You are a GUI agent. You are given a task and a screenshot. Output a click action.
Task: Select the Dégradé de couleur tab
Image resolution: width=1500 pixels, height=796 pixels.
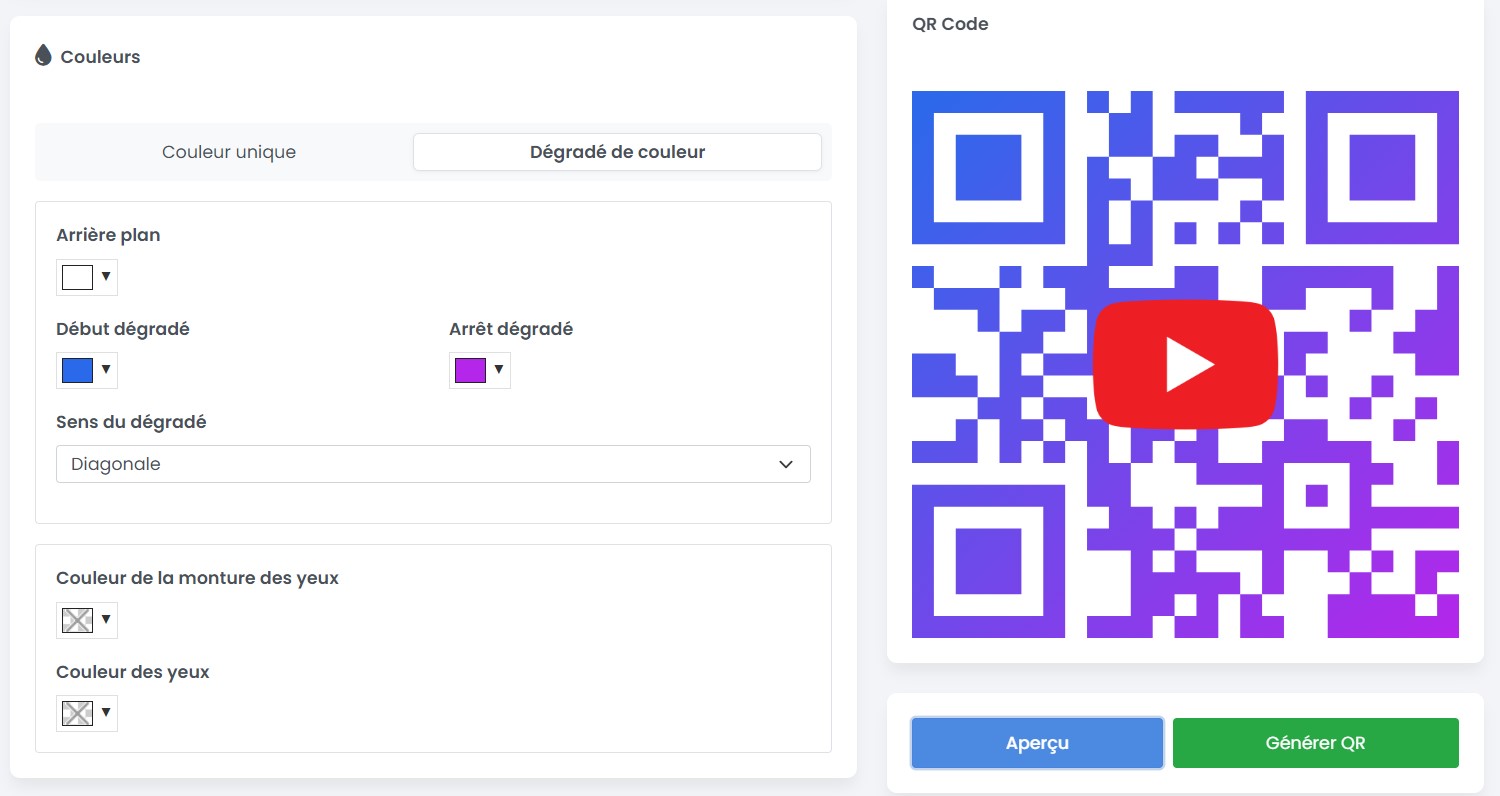pyautogui.click(x=617, y=151)
